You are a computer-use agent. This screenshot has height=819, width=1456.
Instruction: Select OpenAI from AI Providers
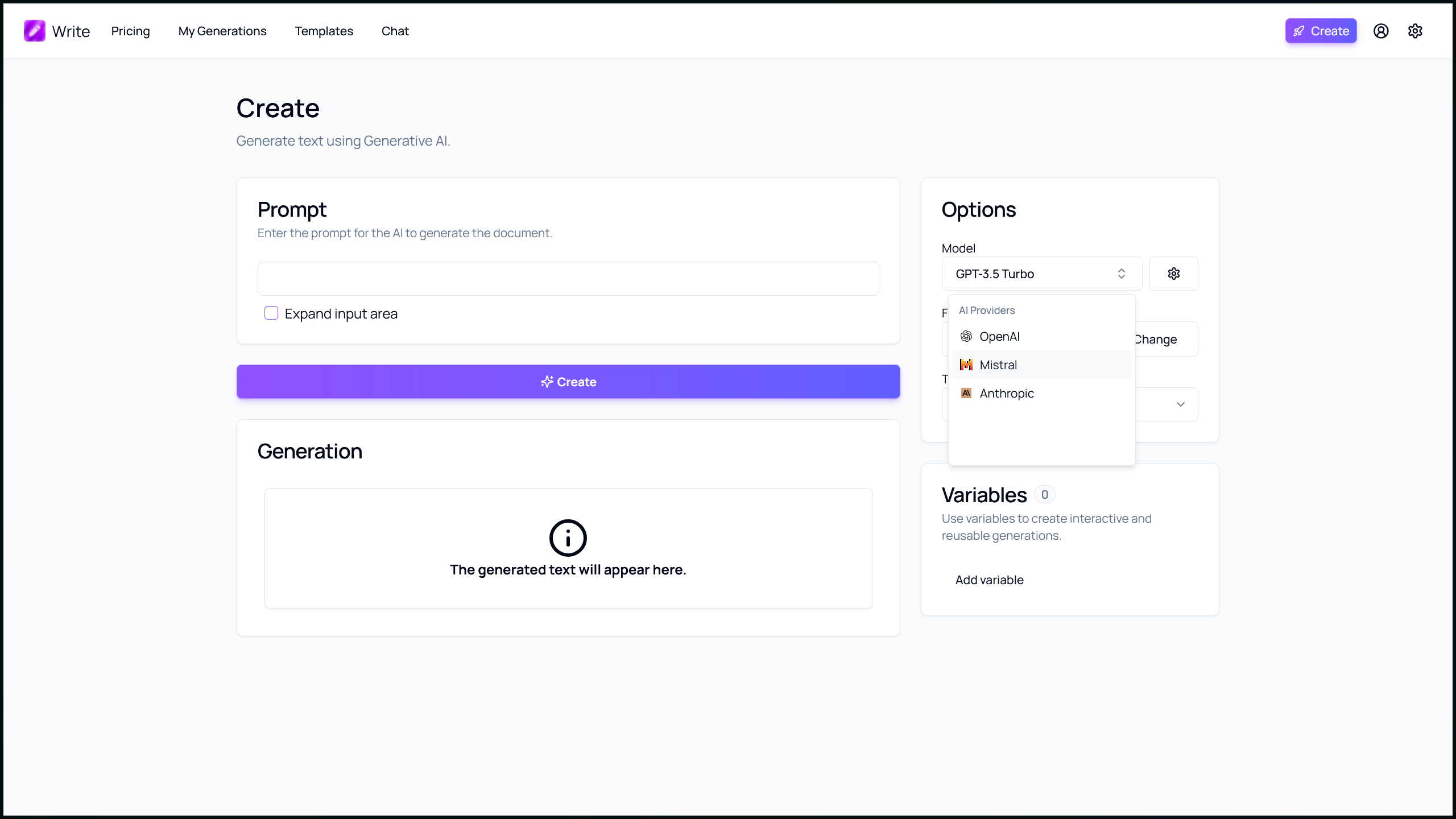(x=1041, y=336)
